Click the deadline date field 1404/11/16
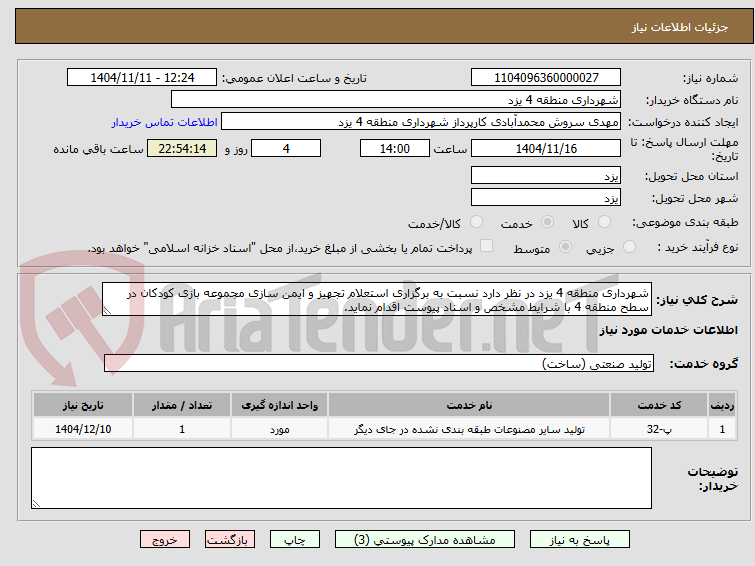 (546, 148)
